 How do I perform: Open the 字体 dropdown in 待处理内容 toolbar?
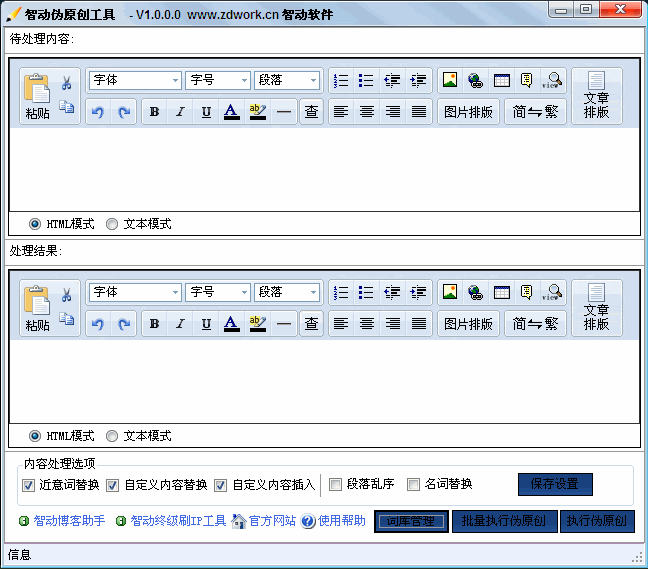[135, 81]
